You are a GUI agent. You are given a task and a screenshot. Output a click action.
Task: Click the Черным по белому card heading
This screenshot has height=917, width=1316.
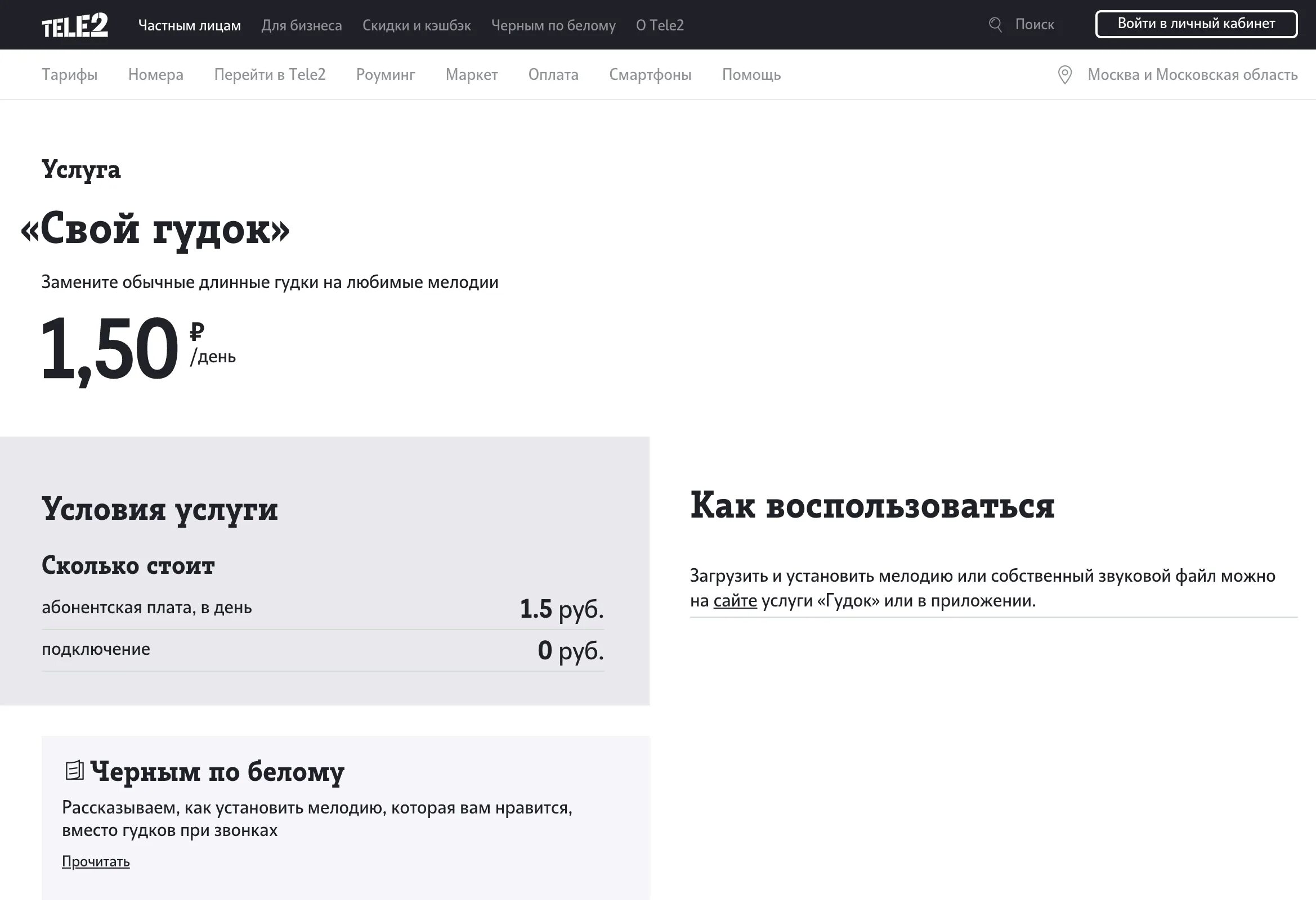click(217, 771)
